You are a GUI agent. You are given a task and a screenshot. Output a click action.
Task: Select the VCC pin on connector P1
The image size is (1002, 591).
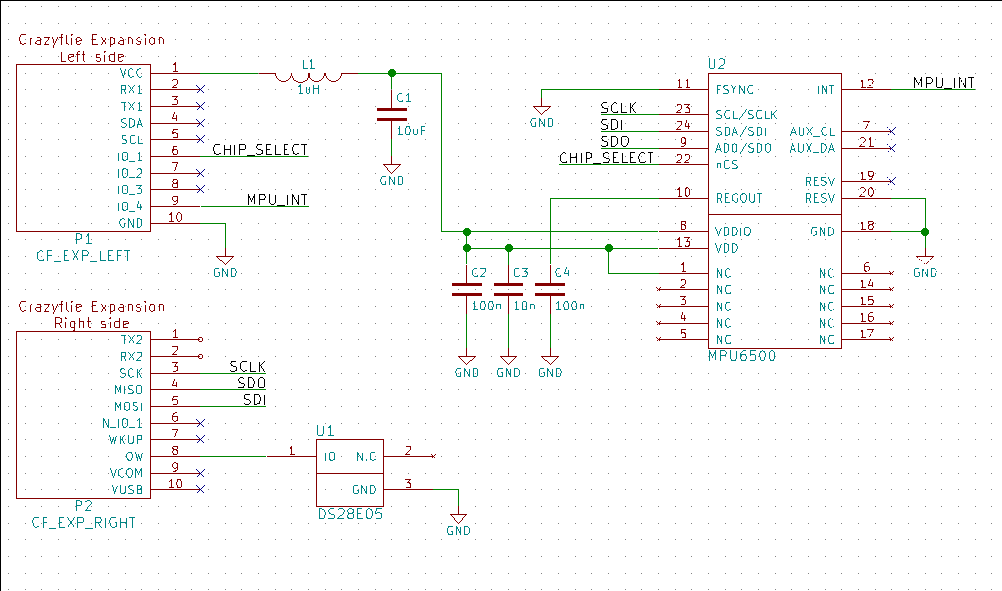click(x=131, y=73)
